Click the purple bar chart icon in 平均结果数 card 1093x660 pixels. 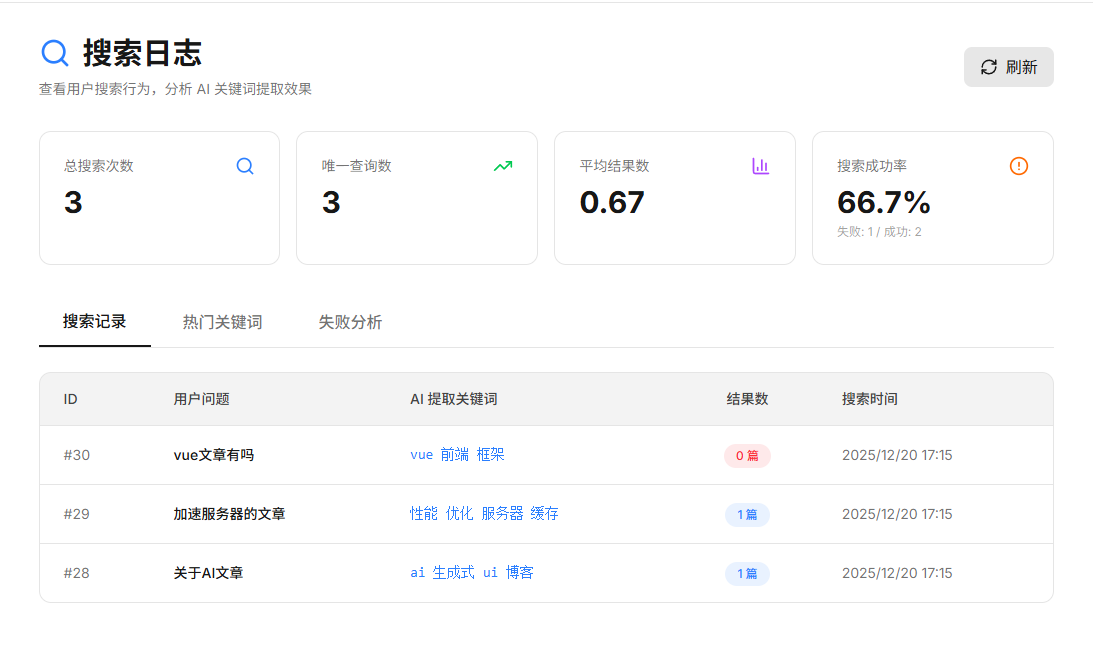tap(760, 166)
